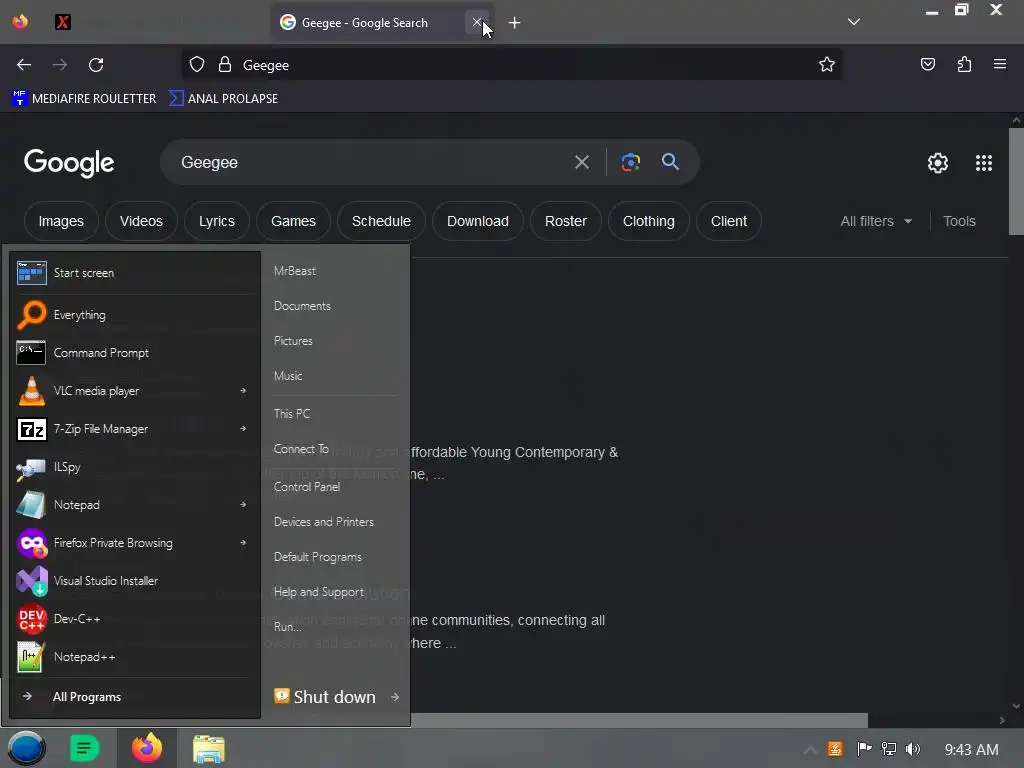Screen dimensions: 1024x768
Task: Open 7-Zip File Manager
Action: [124, 429]
